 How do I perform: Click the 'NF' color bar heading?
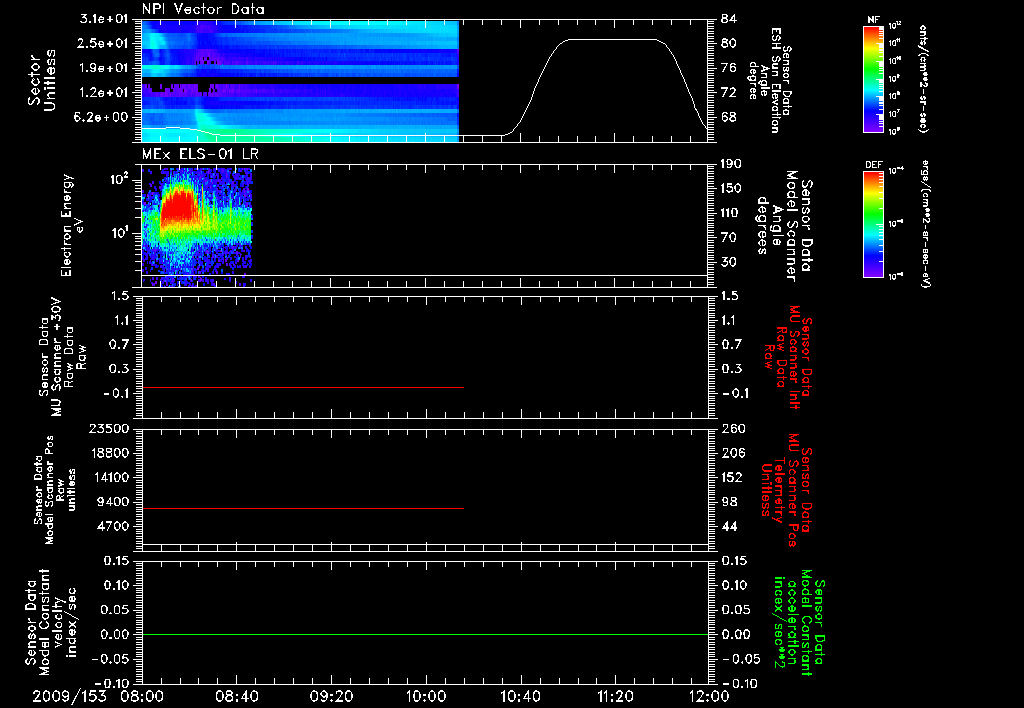pyautogui.click(x=873, y=20)
